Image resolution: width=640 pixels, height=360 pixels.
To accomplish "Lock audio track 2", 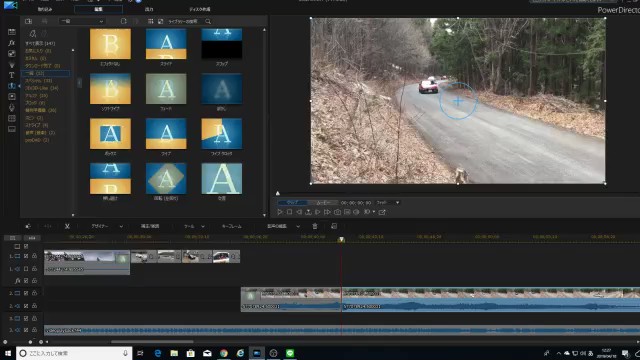I will point(34,306).
